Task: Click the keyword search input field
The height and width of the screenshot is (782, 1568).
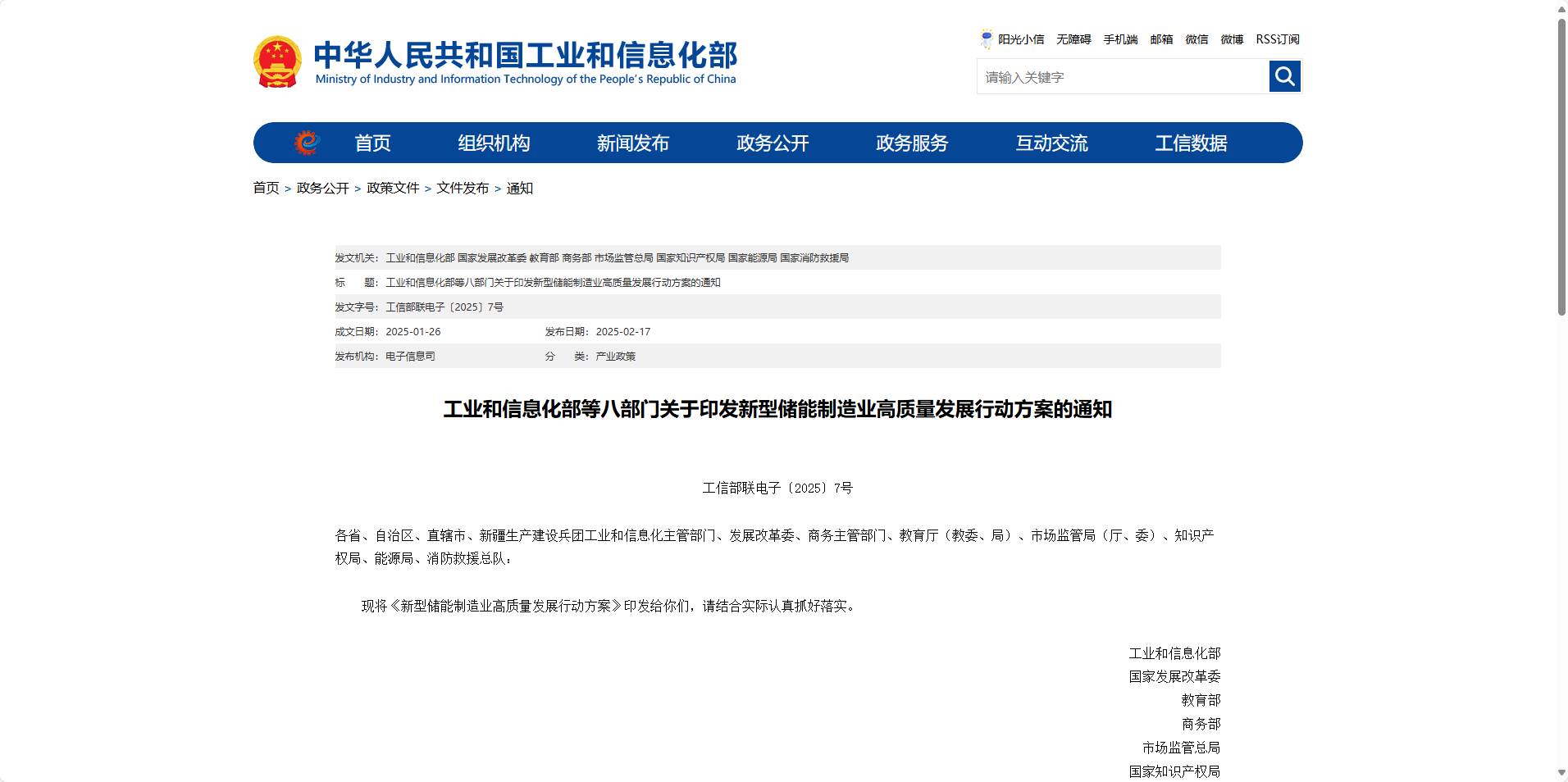Action: [1123, 77]
